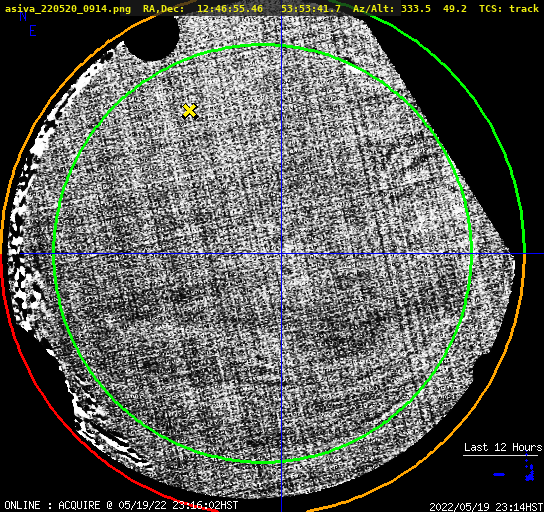Click the blue dash in the Last 12 Hours plot
Viewport: 544px width, 512px height.
499,474
